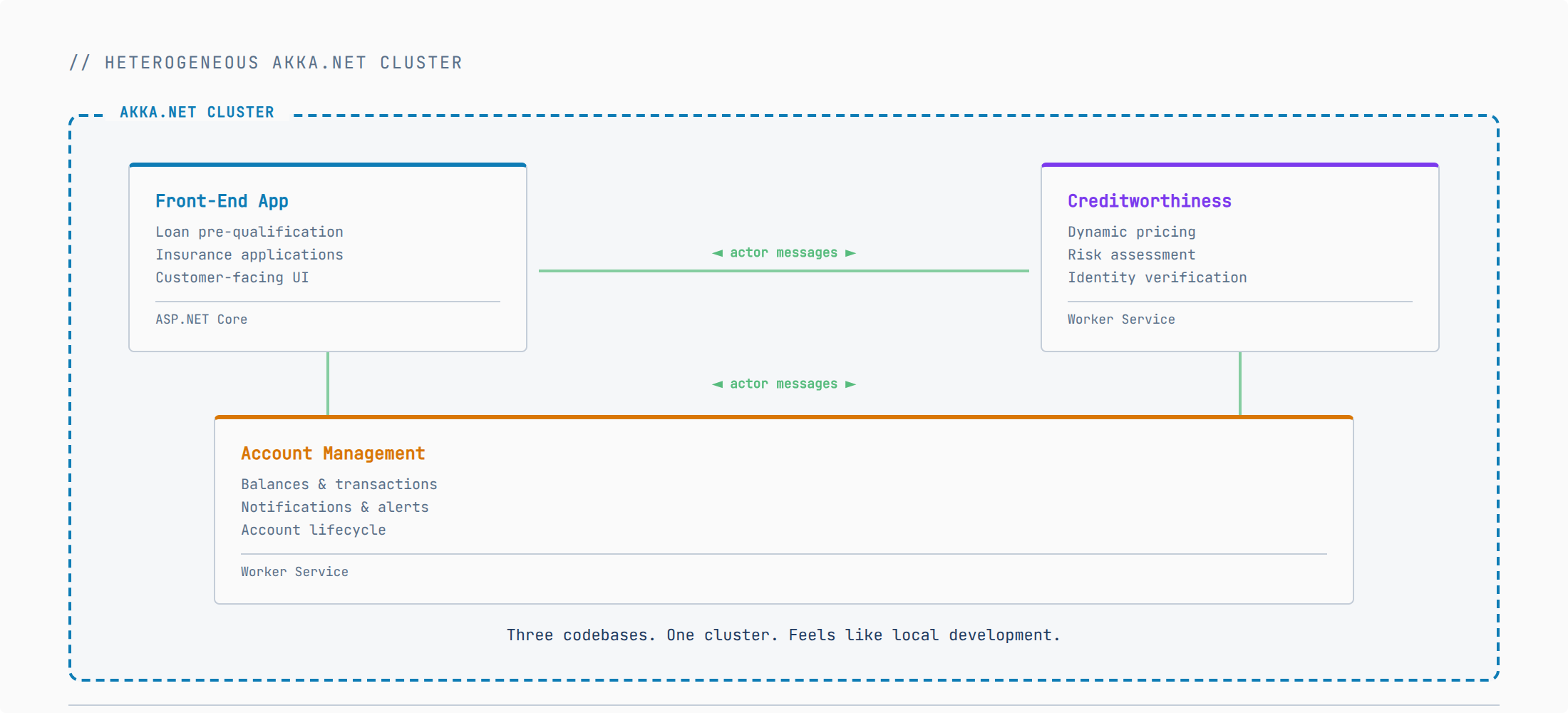Viewport: 1568px width, 713px height.
Task: Click the ASP.NET Core footer label
Action: click(202, 319)
